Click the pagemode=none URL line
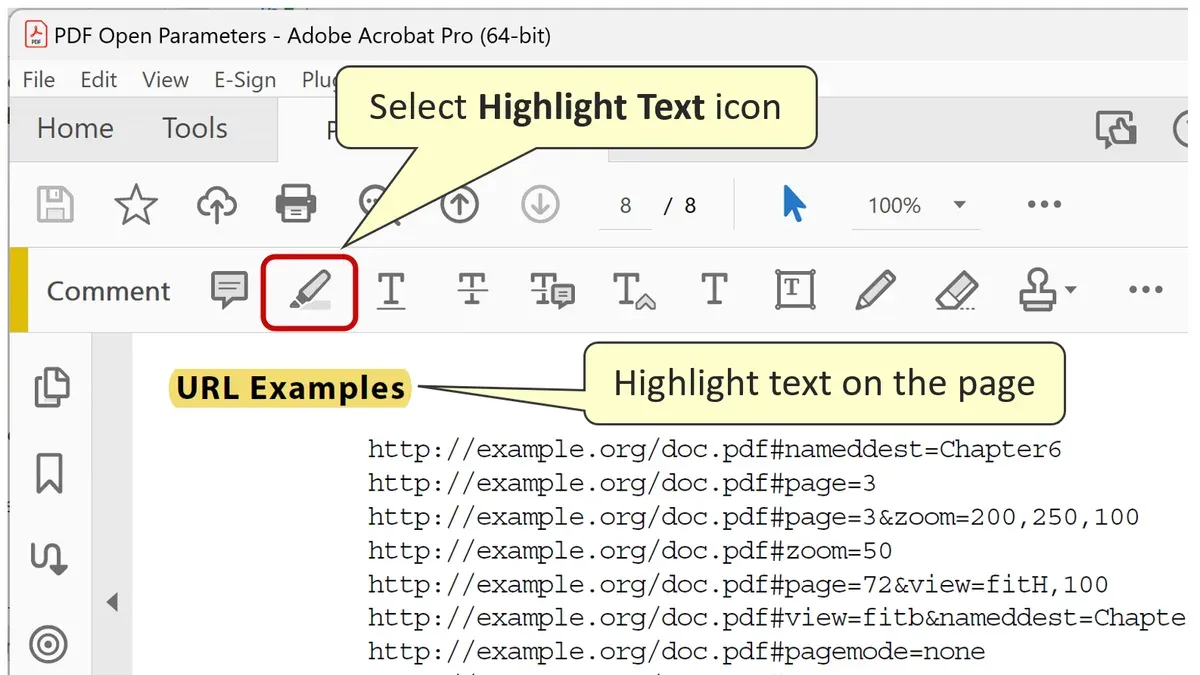 [677, 651]
